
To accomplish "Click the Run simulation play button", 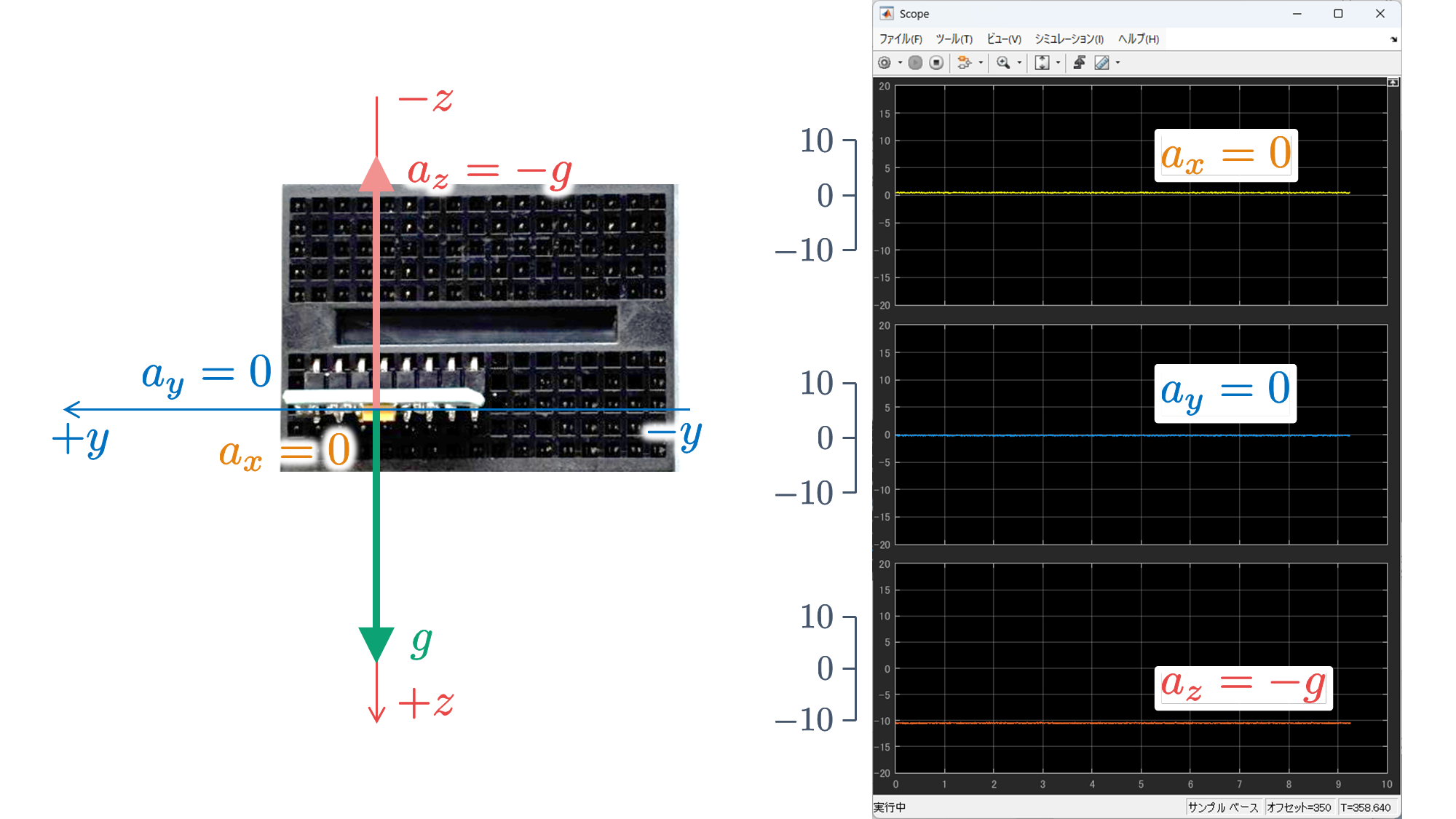I will [916, 63].
